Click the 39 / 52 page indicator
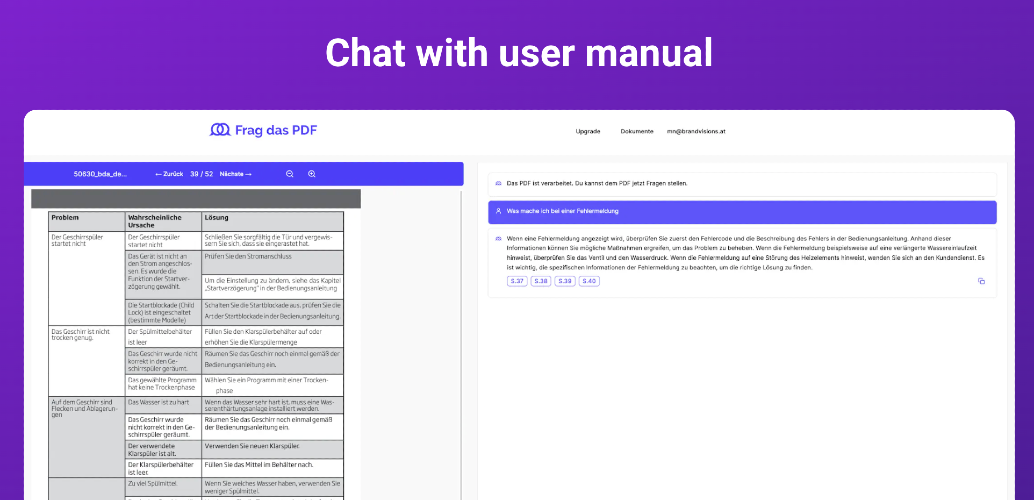Image resolution: width=1034 pixels, height=500 pixels. coord(201,174)
